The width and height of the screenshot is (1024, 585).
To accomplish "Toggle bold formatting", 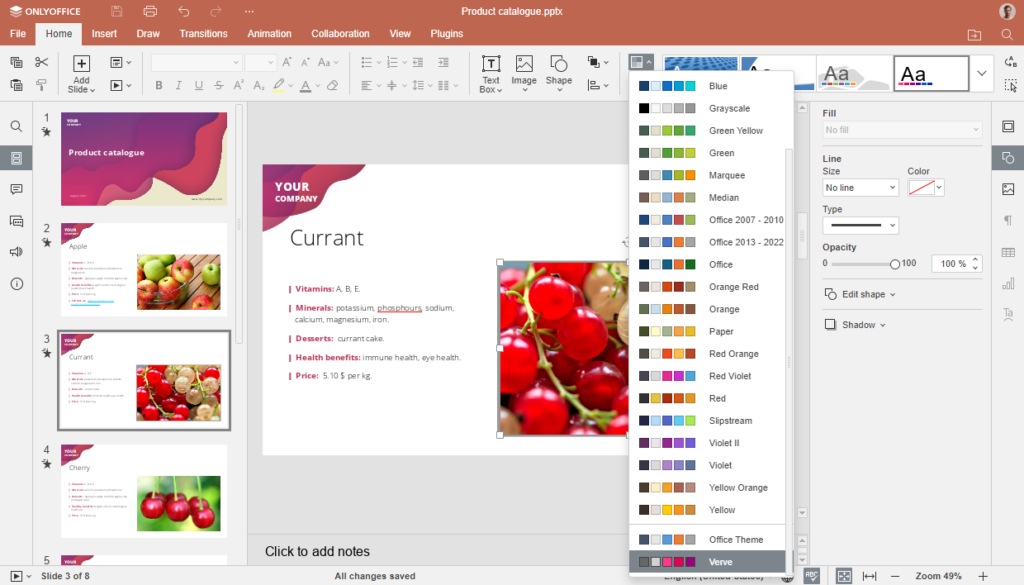I will [x=159, y=86].
